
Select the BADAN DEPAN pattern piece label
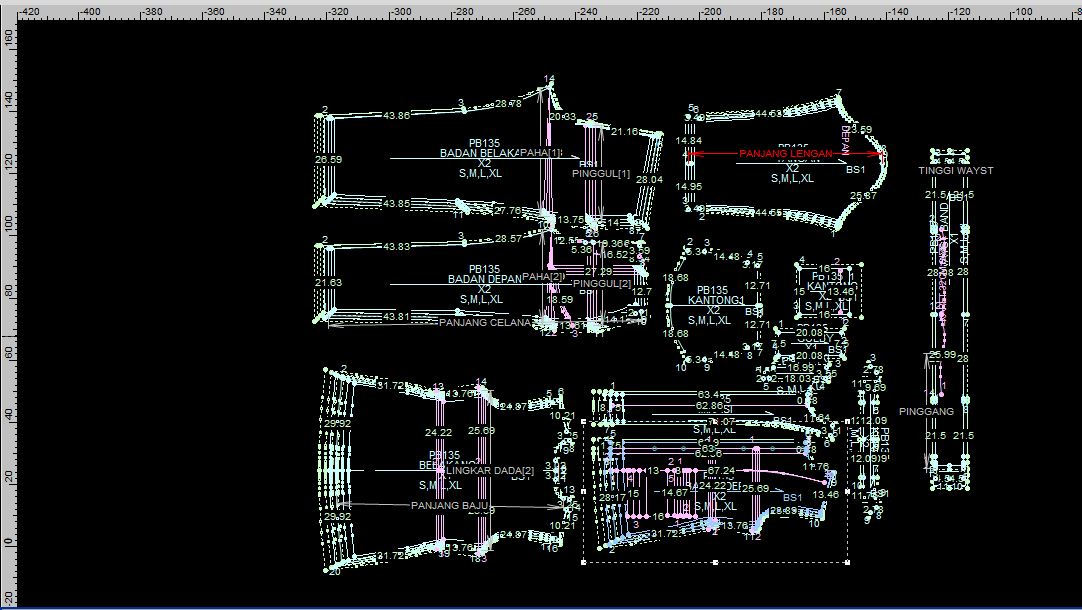485,280
